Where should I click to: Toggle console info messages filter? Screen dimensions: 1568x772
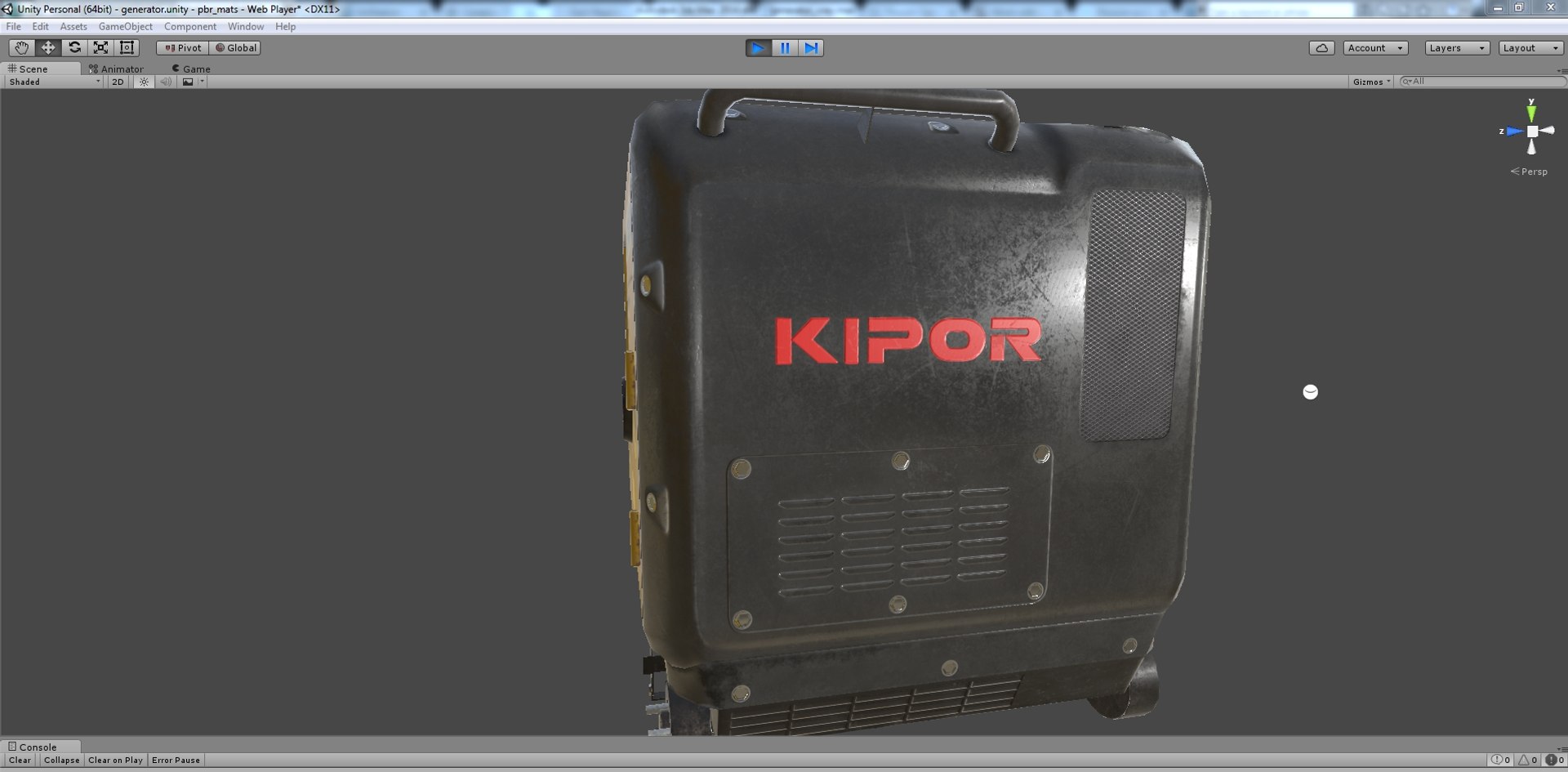point(1501,760)
